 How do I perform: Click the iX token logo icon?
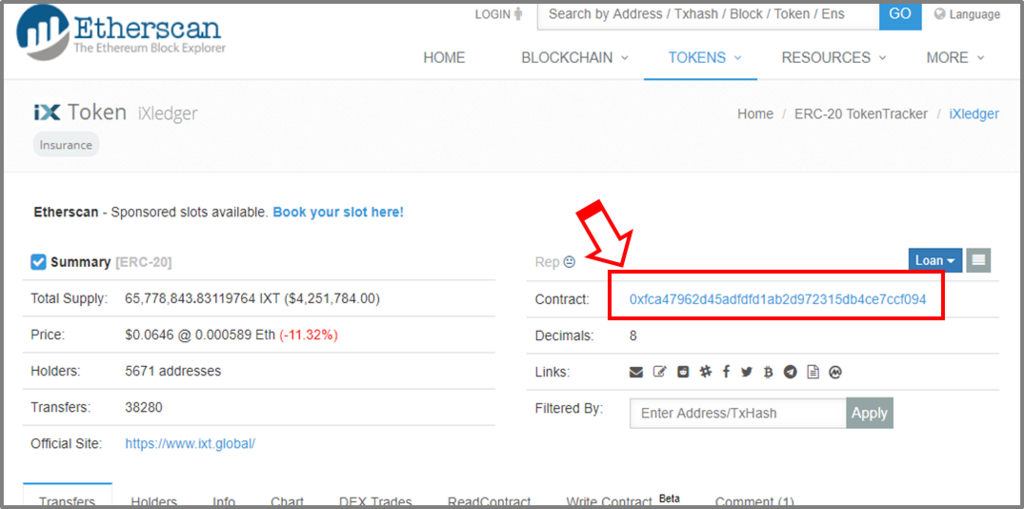[x=47, y=112]
